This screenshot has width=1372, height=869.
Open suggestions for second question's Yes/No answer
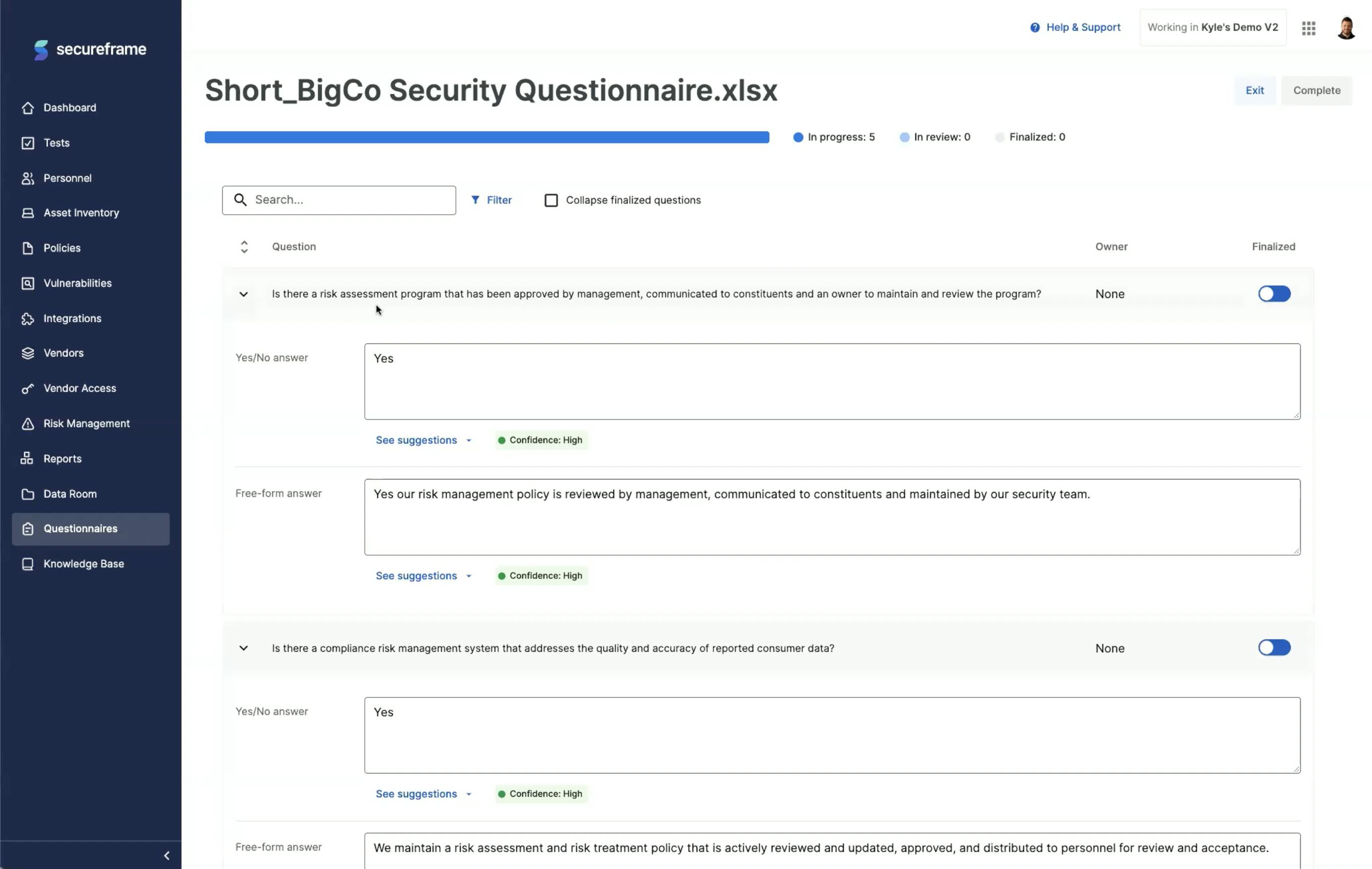click(x=423, y=794)
